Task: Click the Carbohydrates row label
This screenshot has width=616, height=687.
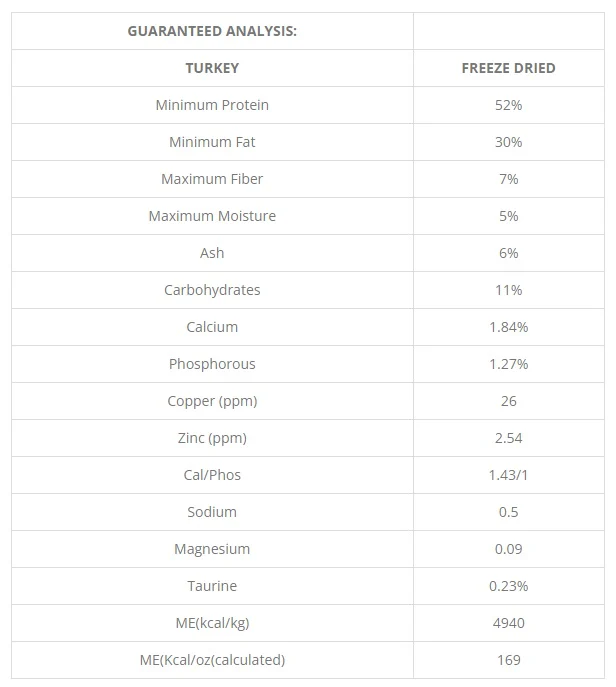Action: (212, 290)
